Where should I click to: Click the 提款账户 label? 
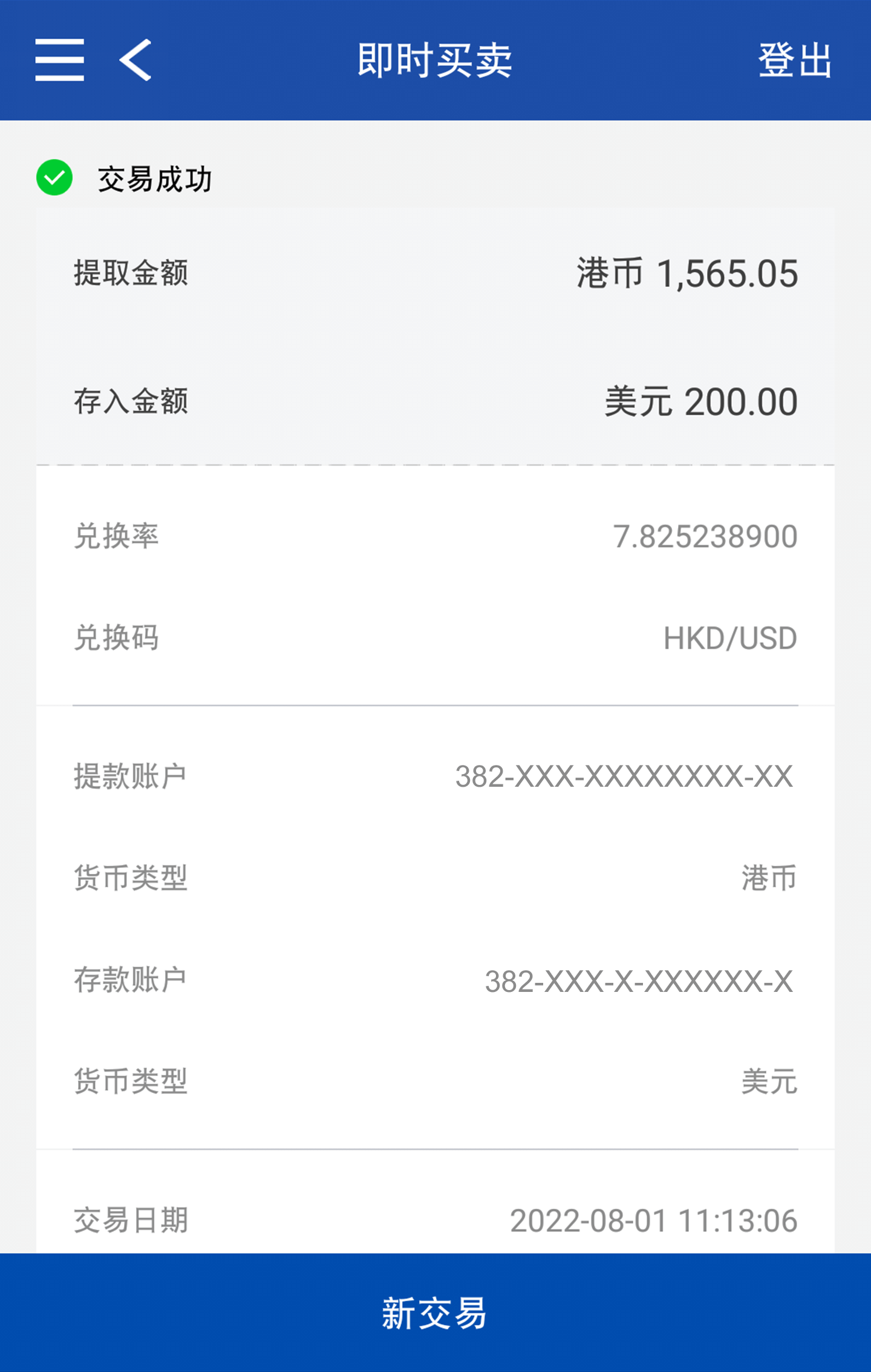click(130, 776)
